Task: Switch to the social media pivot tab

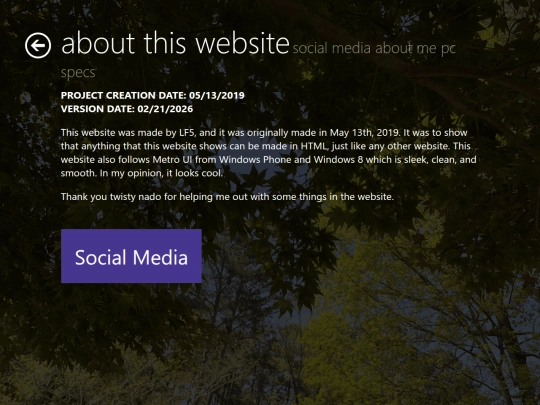Action: coord(332,48)
